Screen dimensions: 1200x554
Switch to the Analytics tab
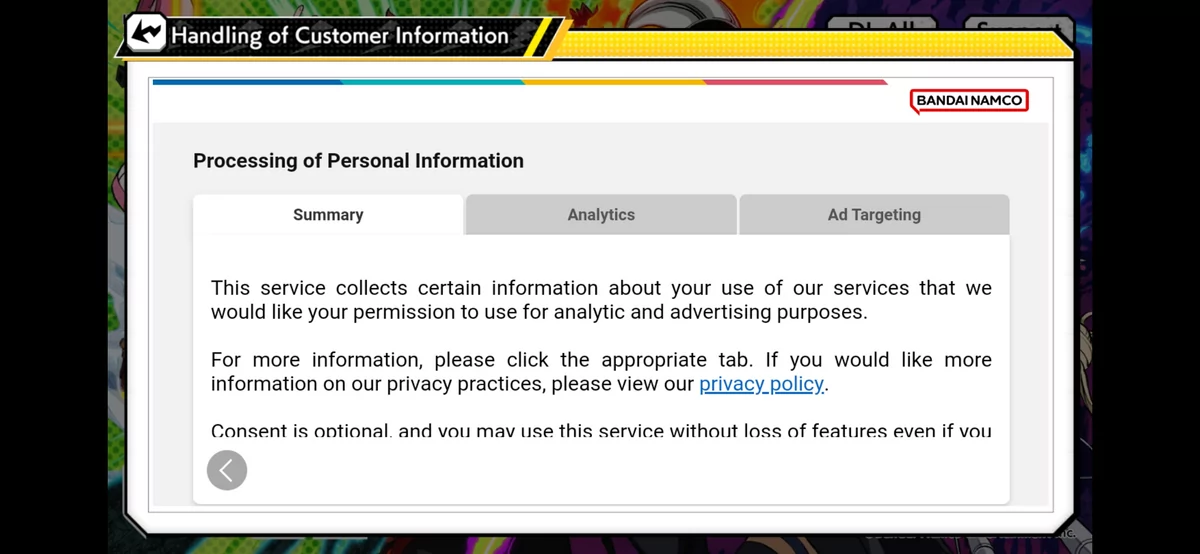pos(601,214)
